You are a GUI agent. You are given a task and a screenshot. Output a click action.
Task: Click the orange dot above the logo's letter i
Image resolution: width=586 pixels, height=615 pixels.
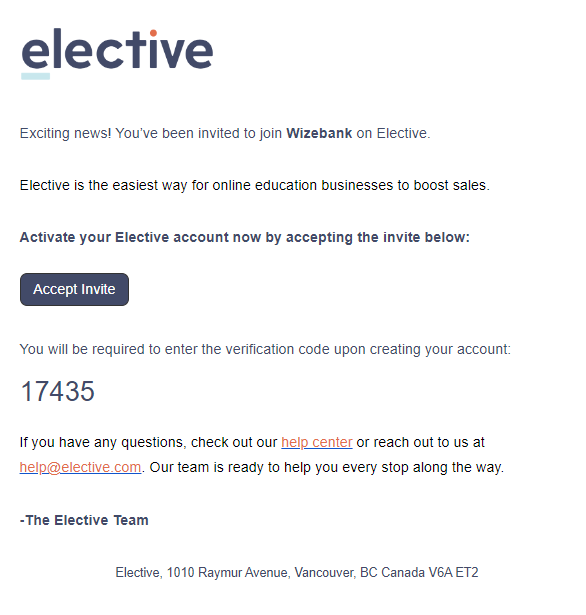153,33
